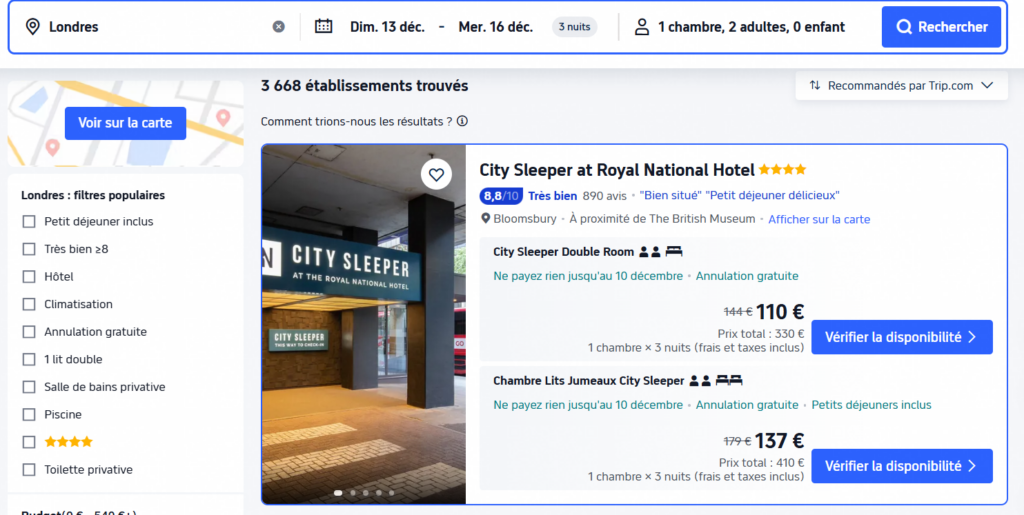Check the 'Annulation gratuite' filter box
The image size is (1024, 515).
tap(29, 332)
